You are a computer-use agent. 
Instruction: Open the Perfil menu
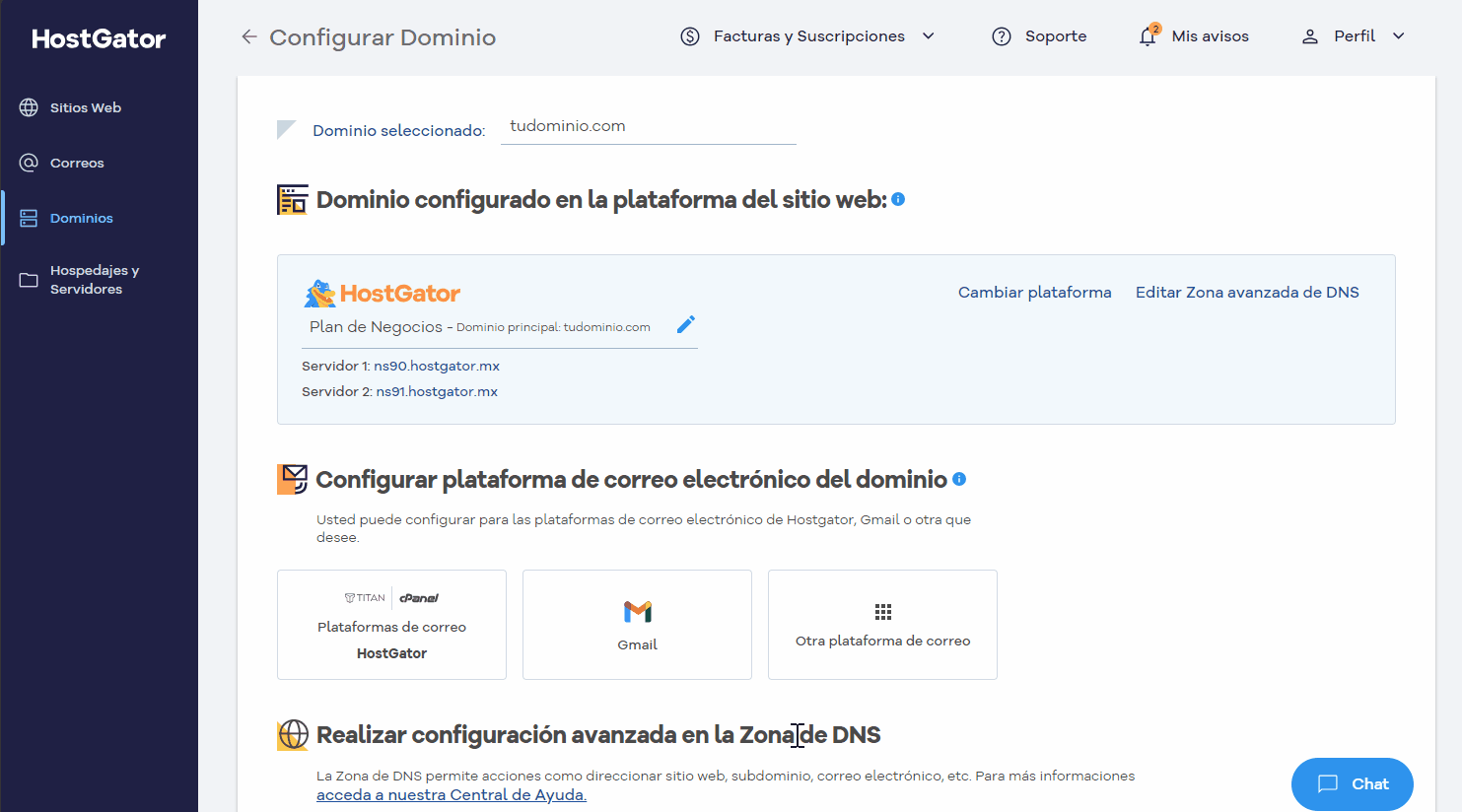[1353, 36]
